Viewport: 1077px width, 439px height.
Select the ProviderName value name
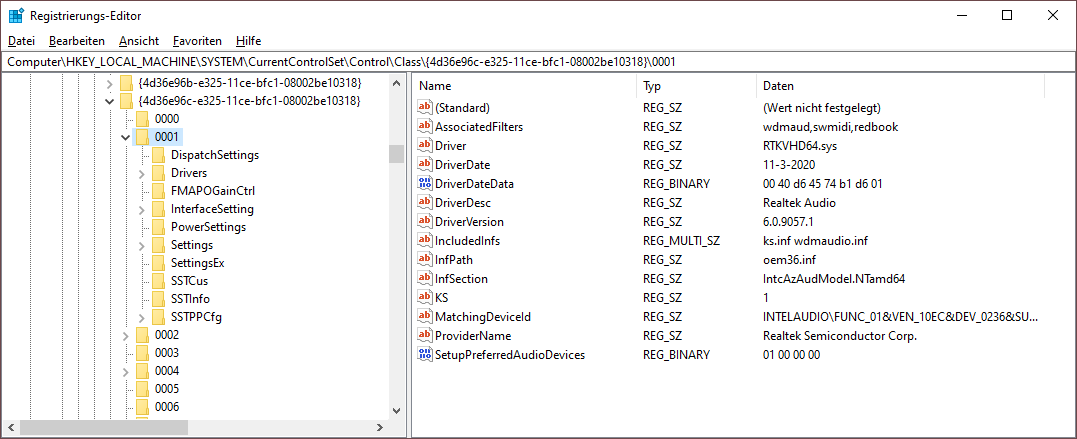[473, 336]
